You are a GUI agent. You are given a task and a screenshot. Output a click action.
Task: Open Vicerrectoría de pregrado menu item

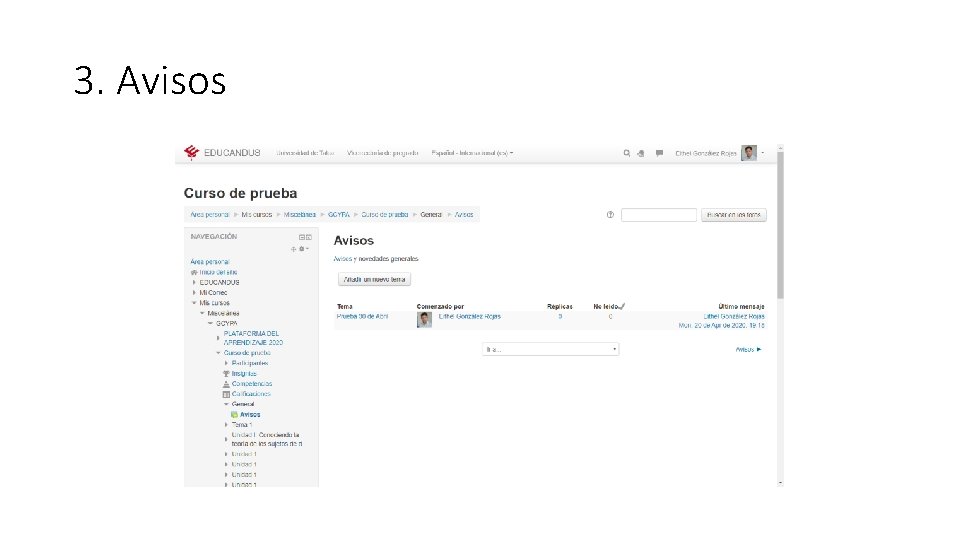[x=383, y=153]
